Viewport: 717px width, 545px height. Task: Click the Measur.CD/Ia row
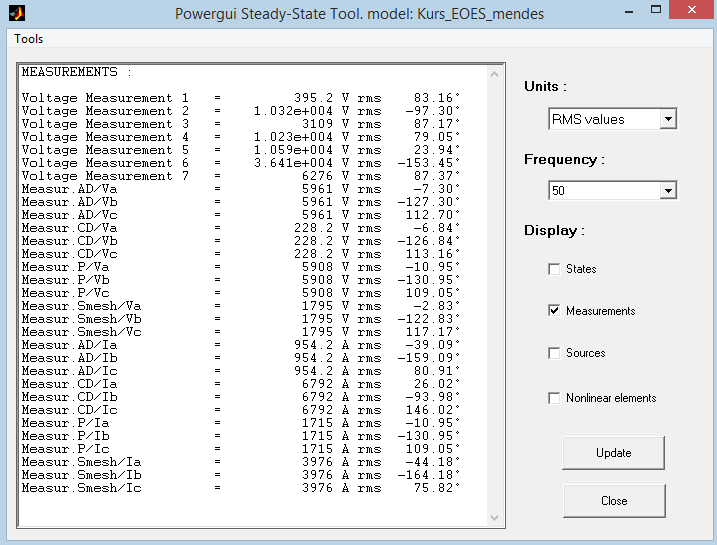point(241,384)
